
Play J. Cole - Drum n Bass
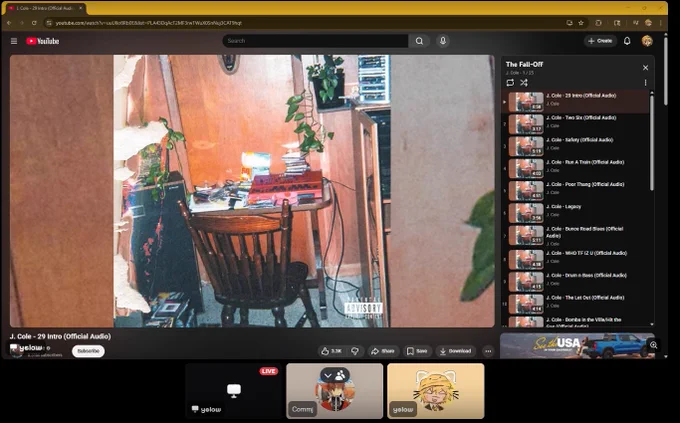click(x=575, y=282)
